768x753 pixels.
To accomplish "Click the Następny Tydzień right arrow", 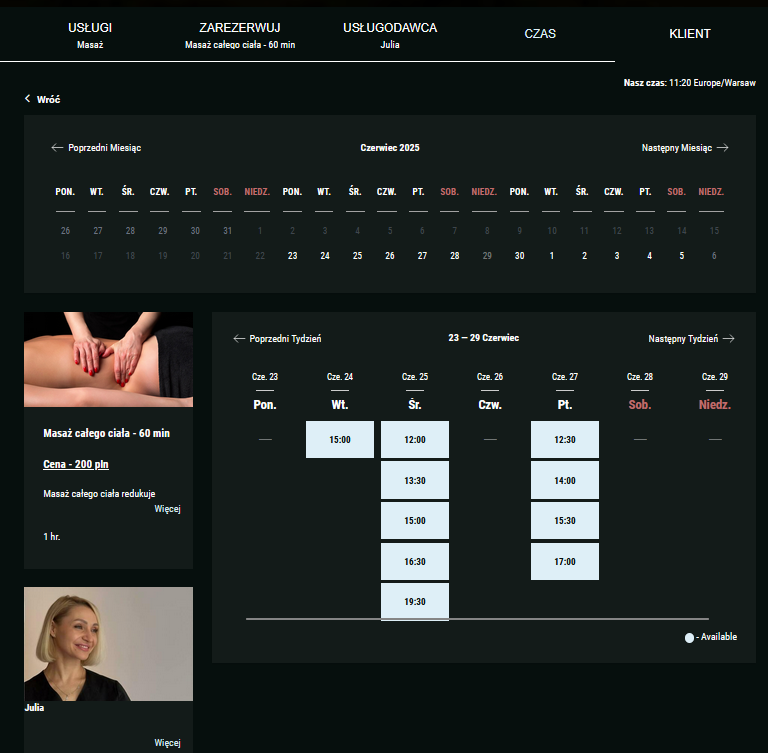I will [x=729, y=339].
